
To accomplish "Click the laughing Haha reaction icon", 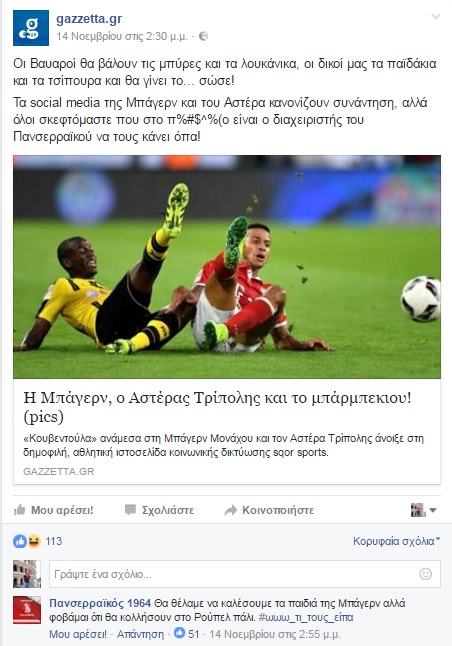I will (x=34, y=541).
